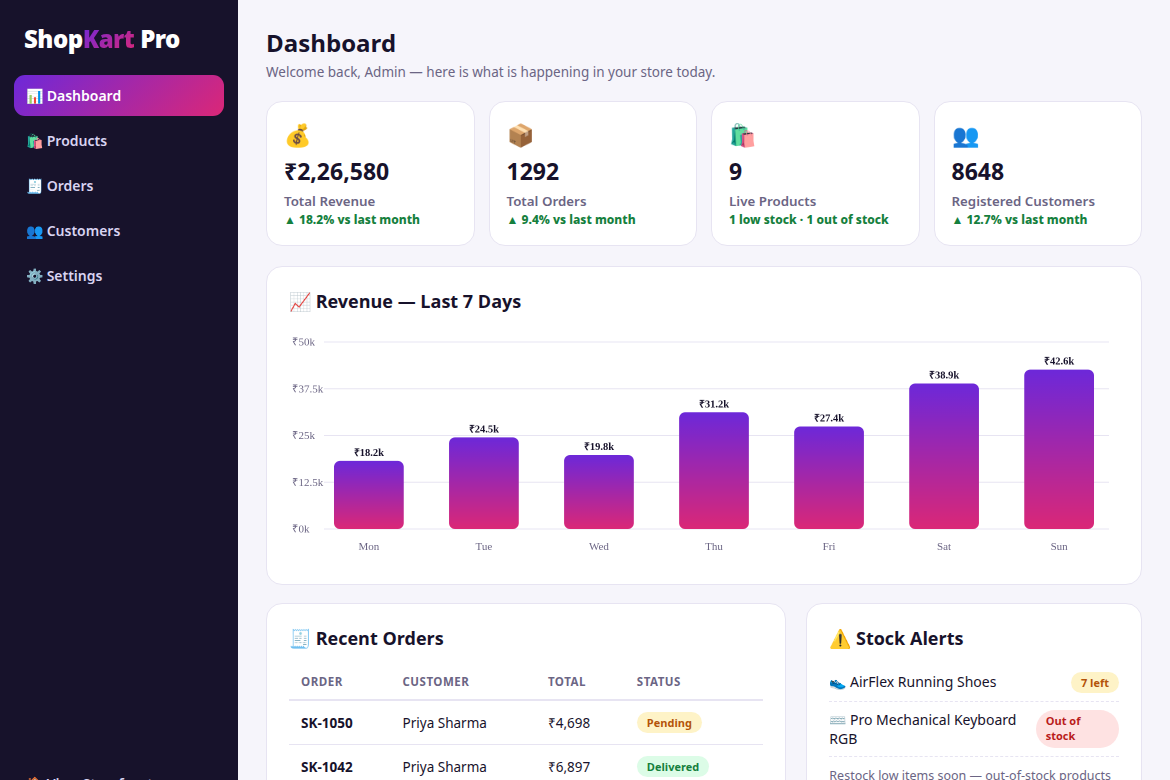Click the '7 left' stock badge
The height and width of the screenshot is (780, 1170).
[x=1095, y=683]
